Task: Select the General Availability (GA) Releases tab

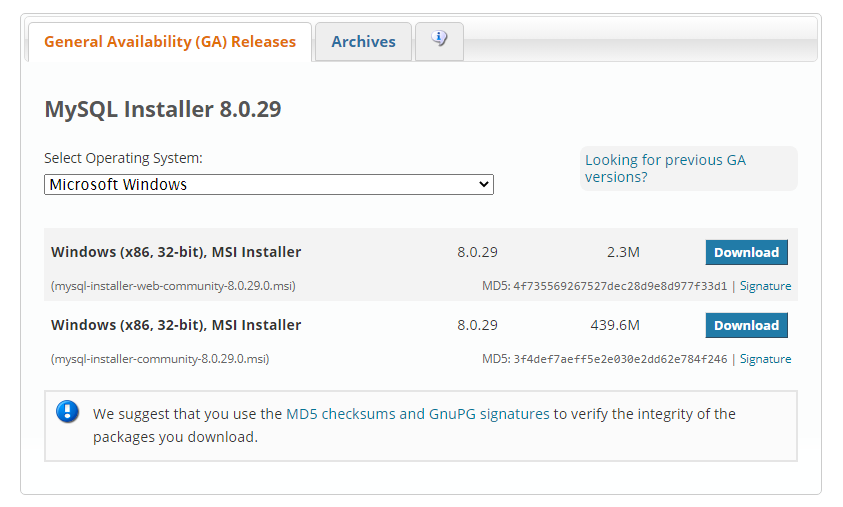Action: (x=170, y=41)
